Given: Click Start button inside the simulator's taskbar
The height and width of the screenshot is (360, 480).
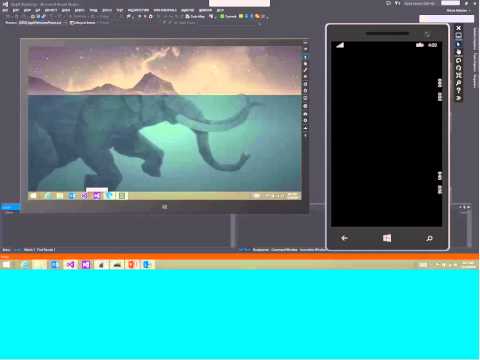Looking at the screenshot, I should click(x=33, y=196).
